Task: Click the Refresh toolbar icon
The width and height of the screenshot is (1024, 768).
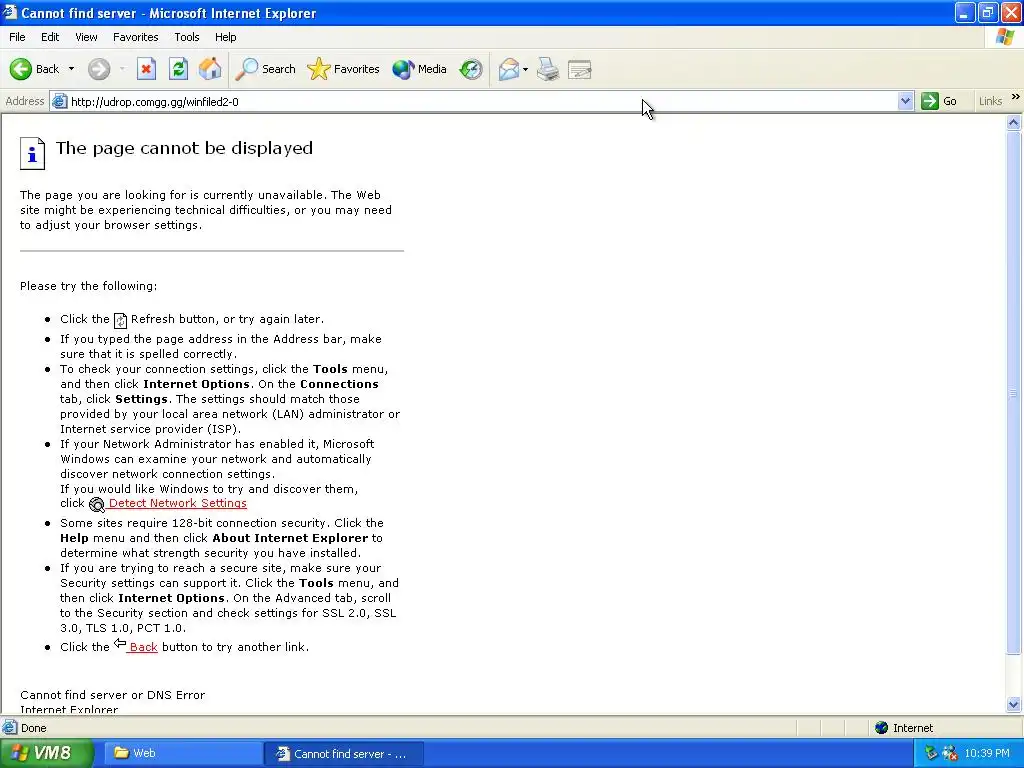Action: [x=178, y=69]
